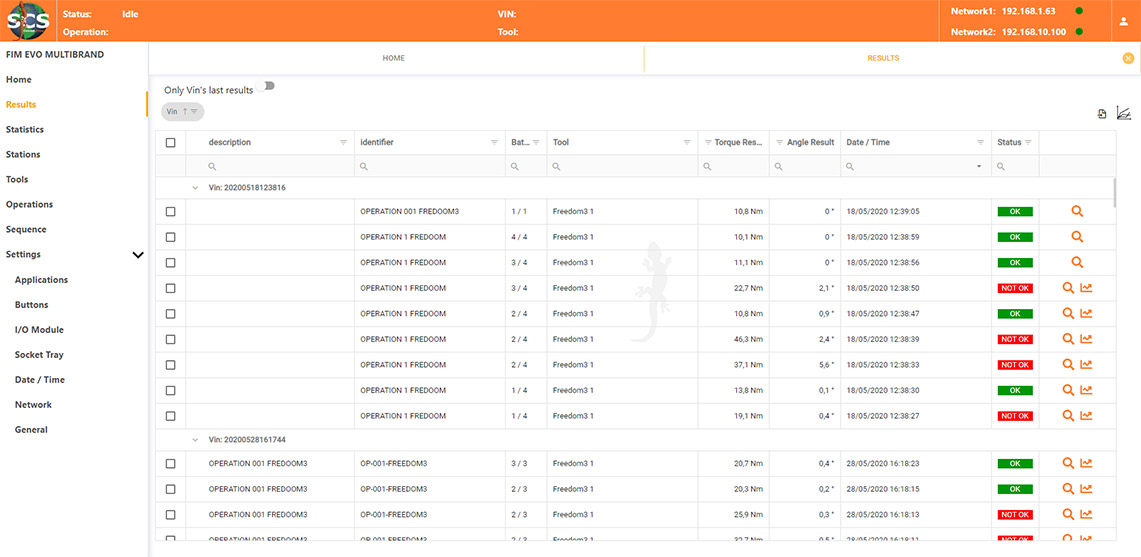Viewport: 1141px width, 557px height.
Task: Open the chart graph icon above the table
Action: [1123, 114]
